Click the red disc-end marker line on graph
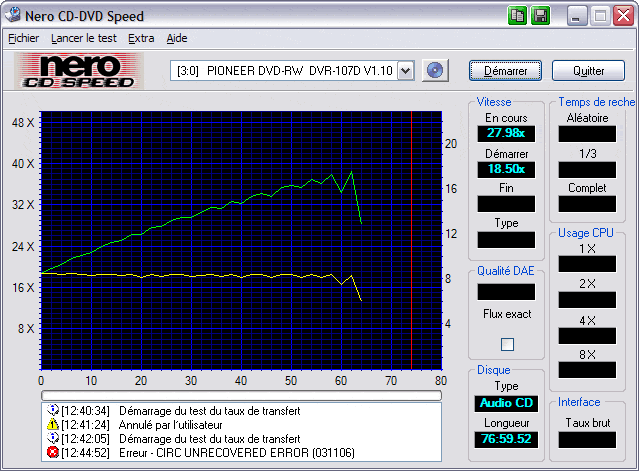 412,240
